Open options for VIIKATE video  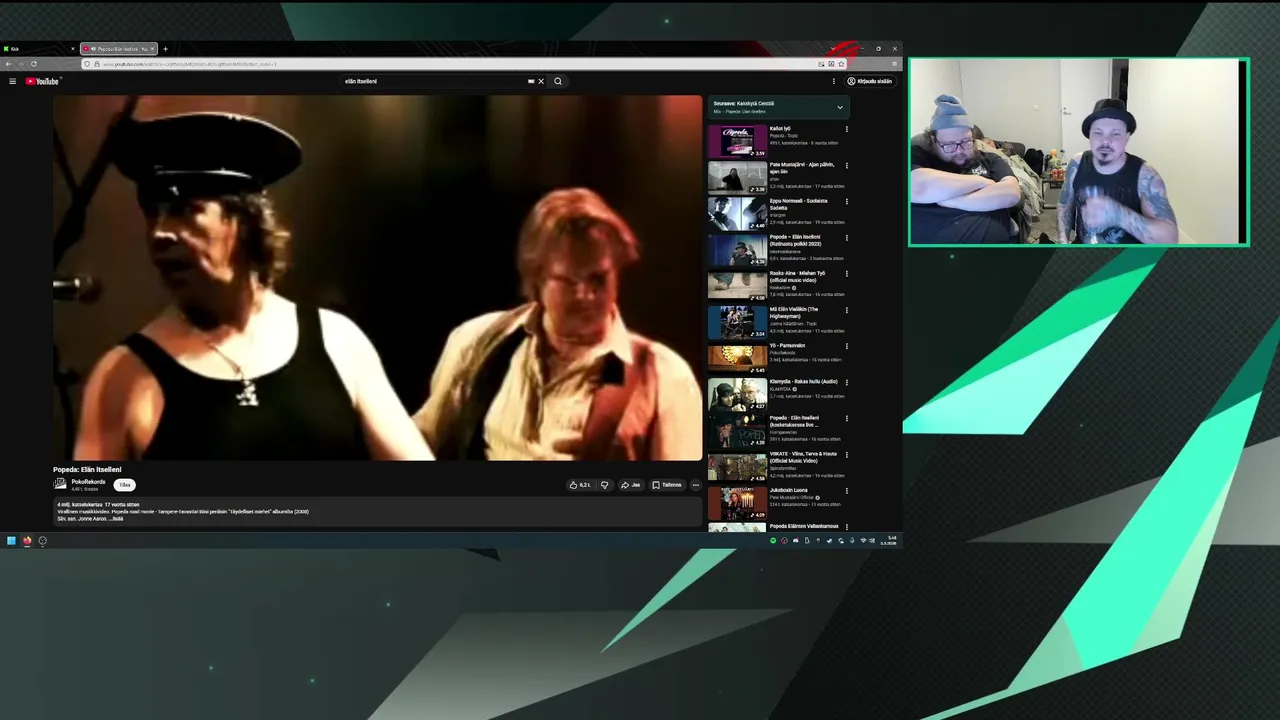[846, 454]
